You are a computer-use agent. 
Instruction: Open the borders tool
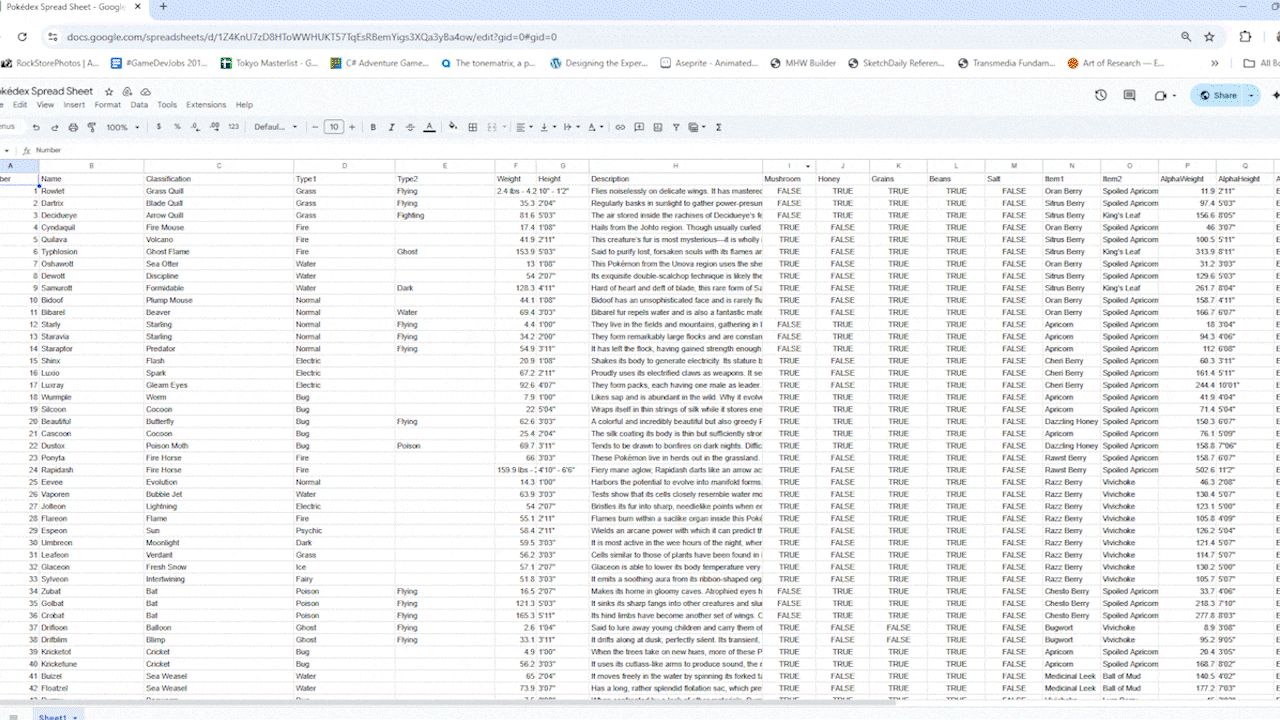point(472,127)
